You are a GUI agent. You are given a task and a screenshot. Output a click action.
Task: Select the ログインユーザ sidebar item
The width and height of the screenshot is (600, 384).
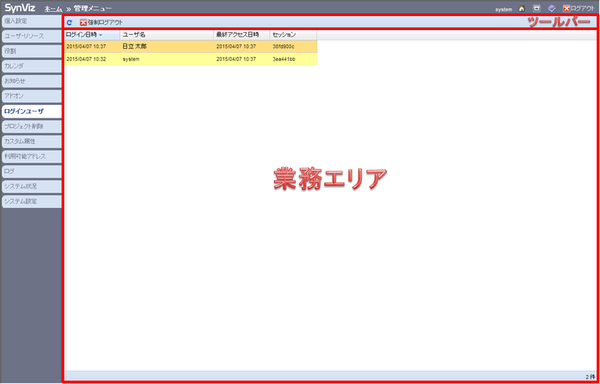pyautogui.click(x=31, y=111)
